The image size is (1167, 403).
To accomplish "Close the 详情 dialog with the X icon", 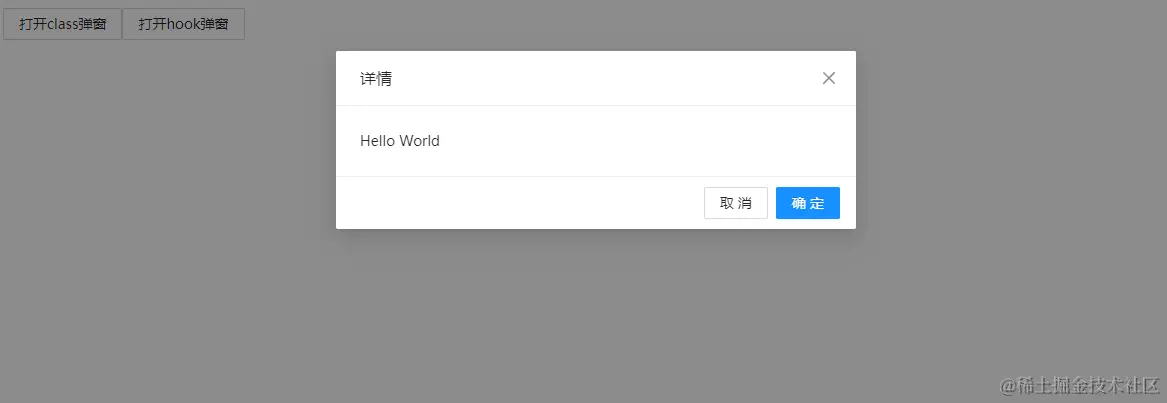I will (828, 78).
